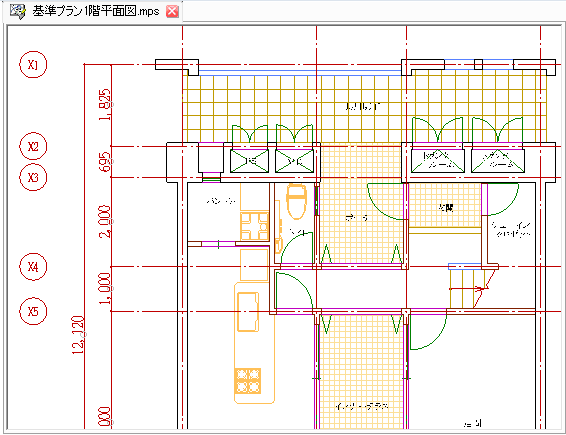Select the orange toilet fixture symbol

click(x=296, y=201)
